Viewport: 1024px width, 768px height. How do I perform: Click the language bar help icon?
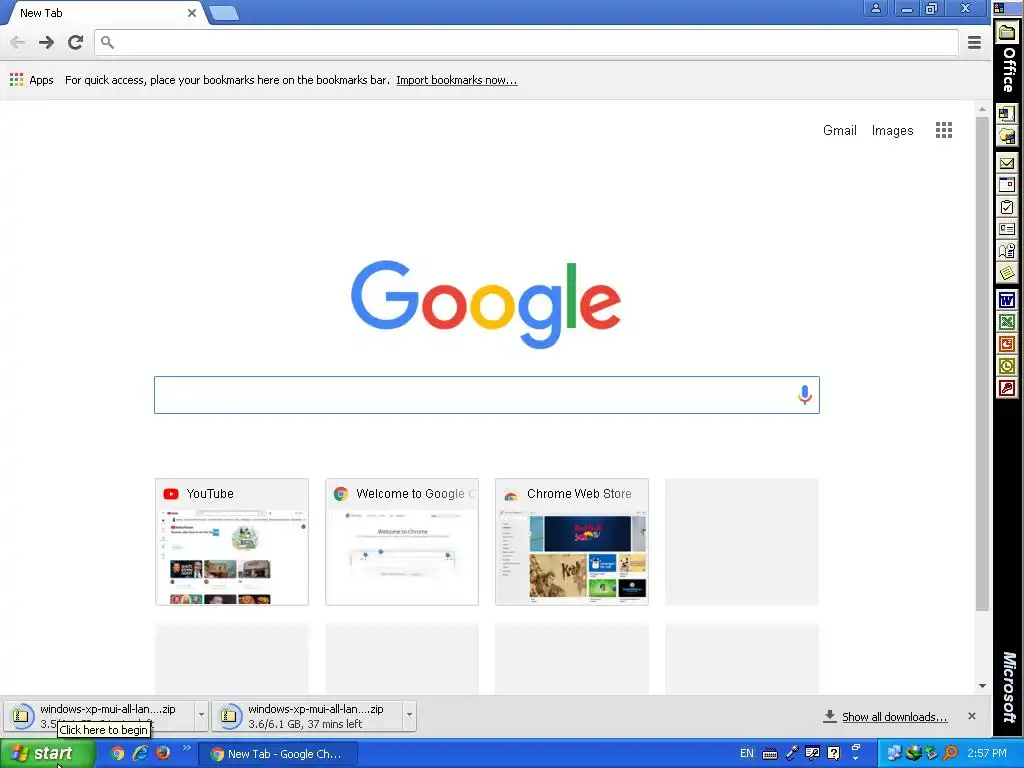833,753
